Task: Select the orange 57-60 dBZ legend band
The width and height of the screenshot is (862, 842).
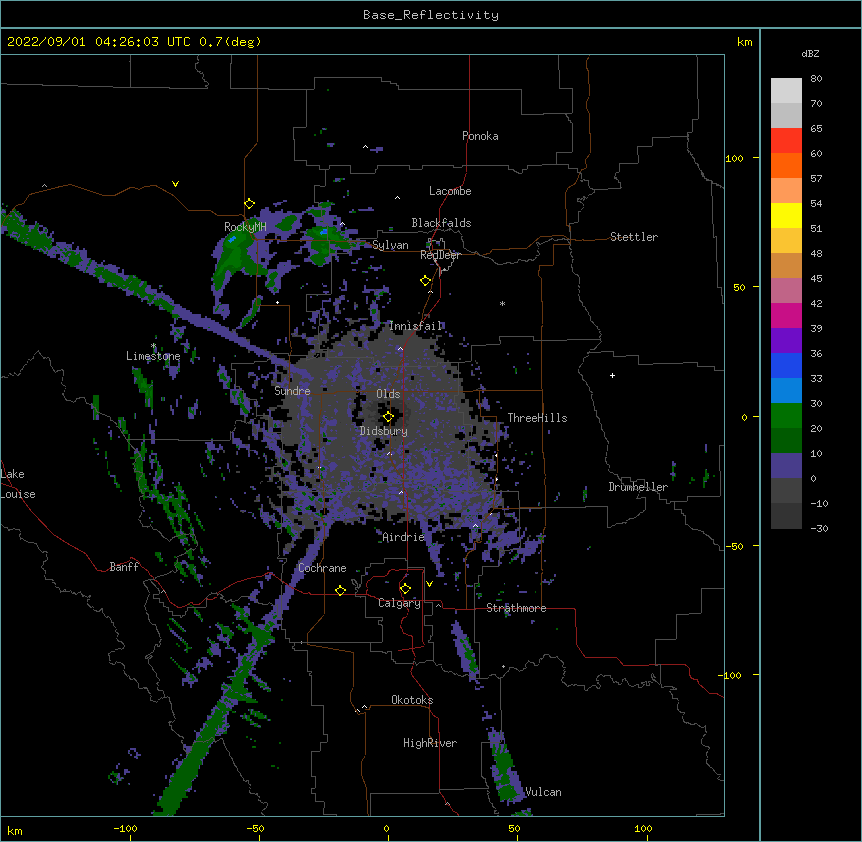Action: pos(786,165)
